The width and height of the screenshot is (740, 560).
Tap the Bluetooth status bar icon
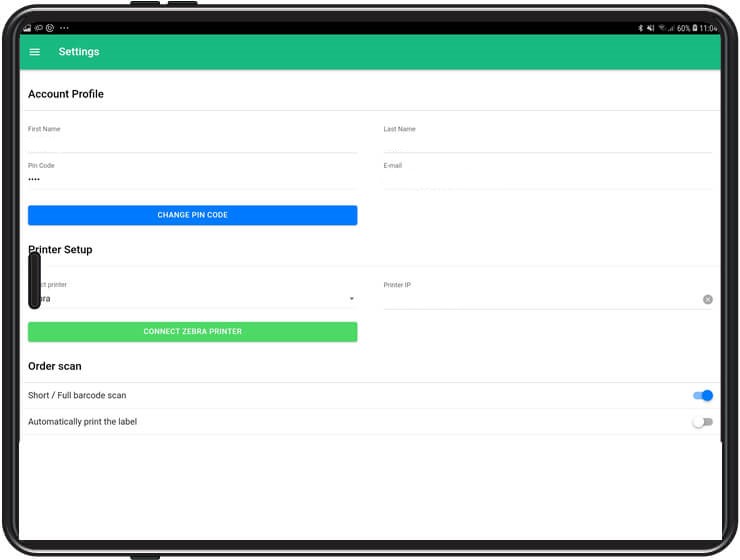tap(641, 28)
